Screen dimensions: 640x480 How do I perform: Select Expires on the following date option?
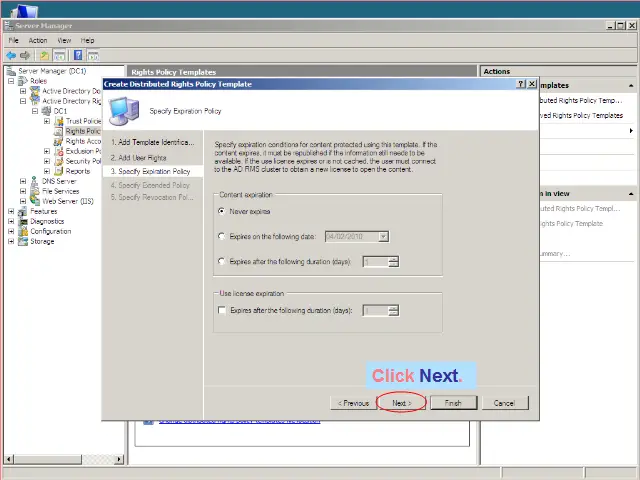[222, 236]
